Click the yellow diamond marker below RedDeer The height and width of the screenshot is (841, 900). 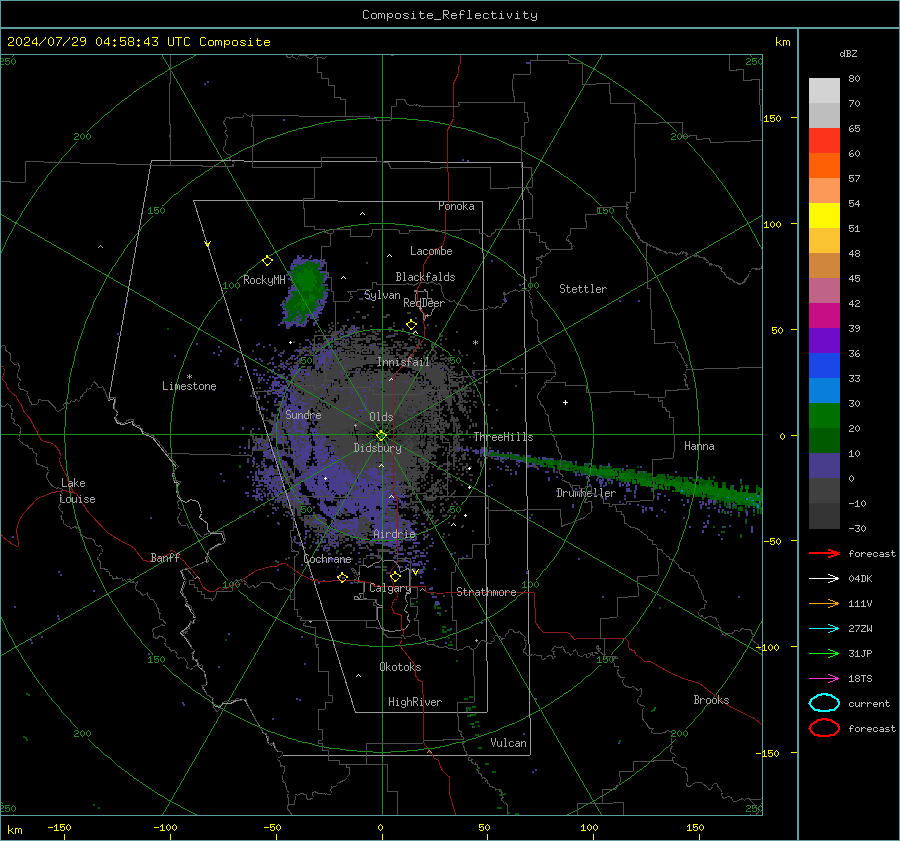(411, 325)
